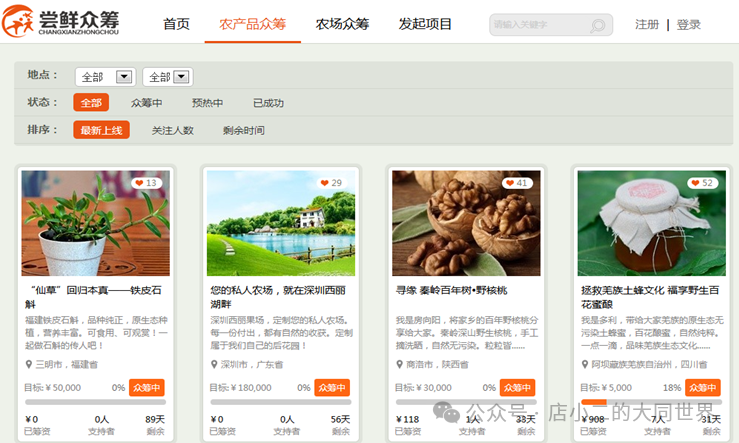
Task: Select status filter 全部
Action: [91, 103]
